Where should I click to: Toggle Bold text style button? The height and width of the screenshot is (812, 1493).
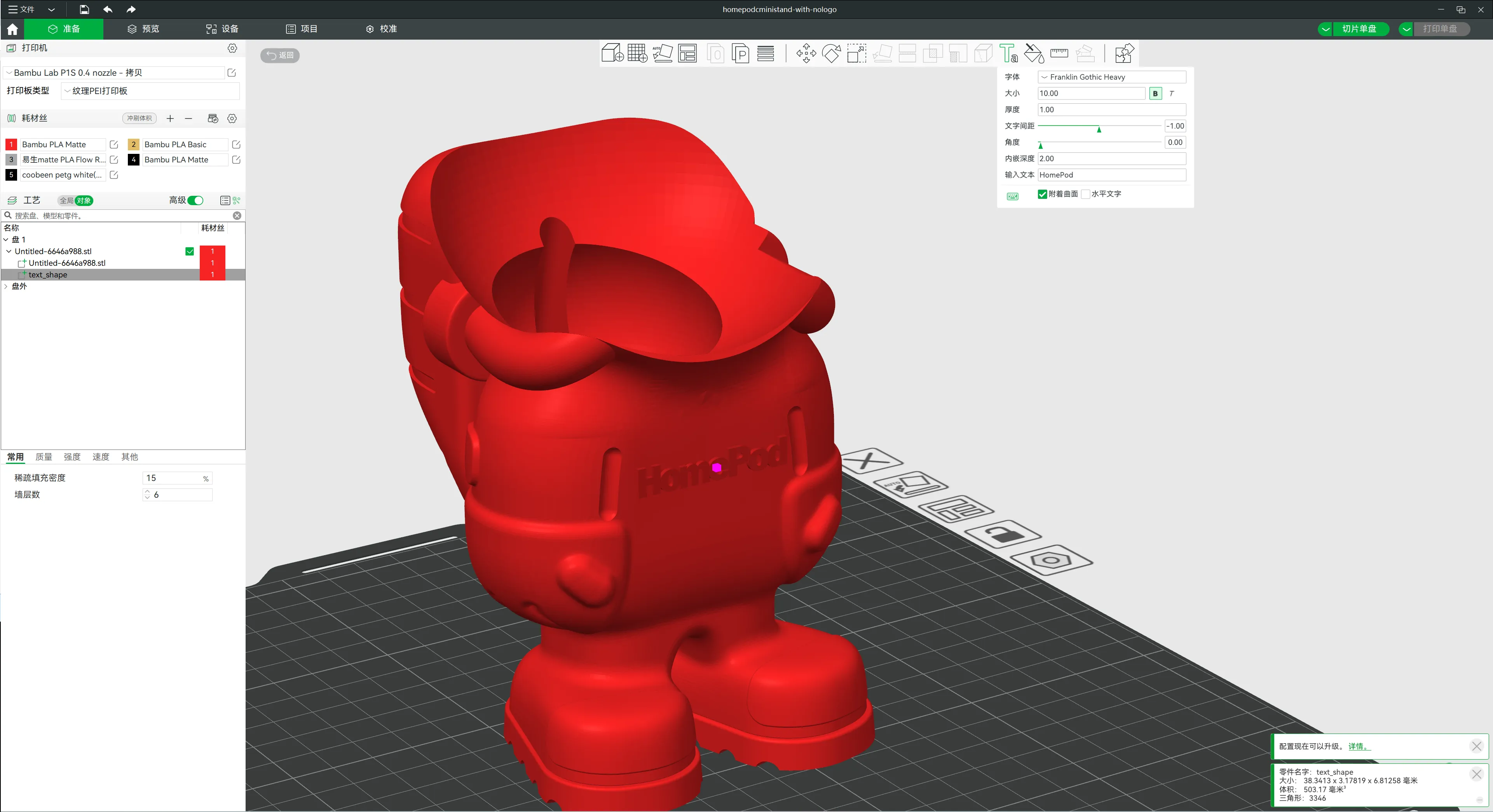click(x=1155, y=93)
